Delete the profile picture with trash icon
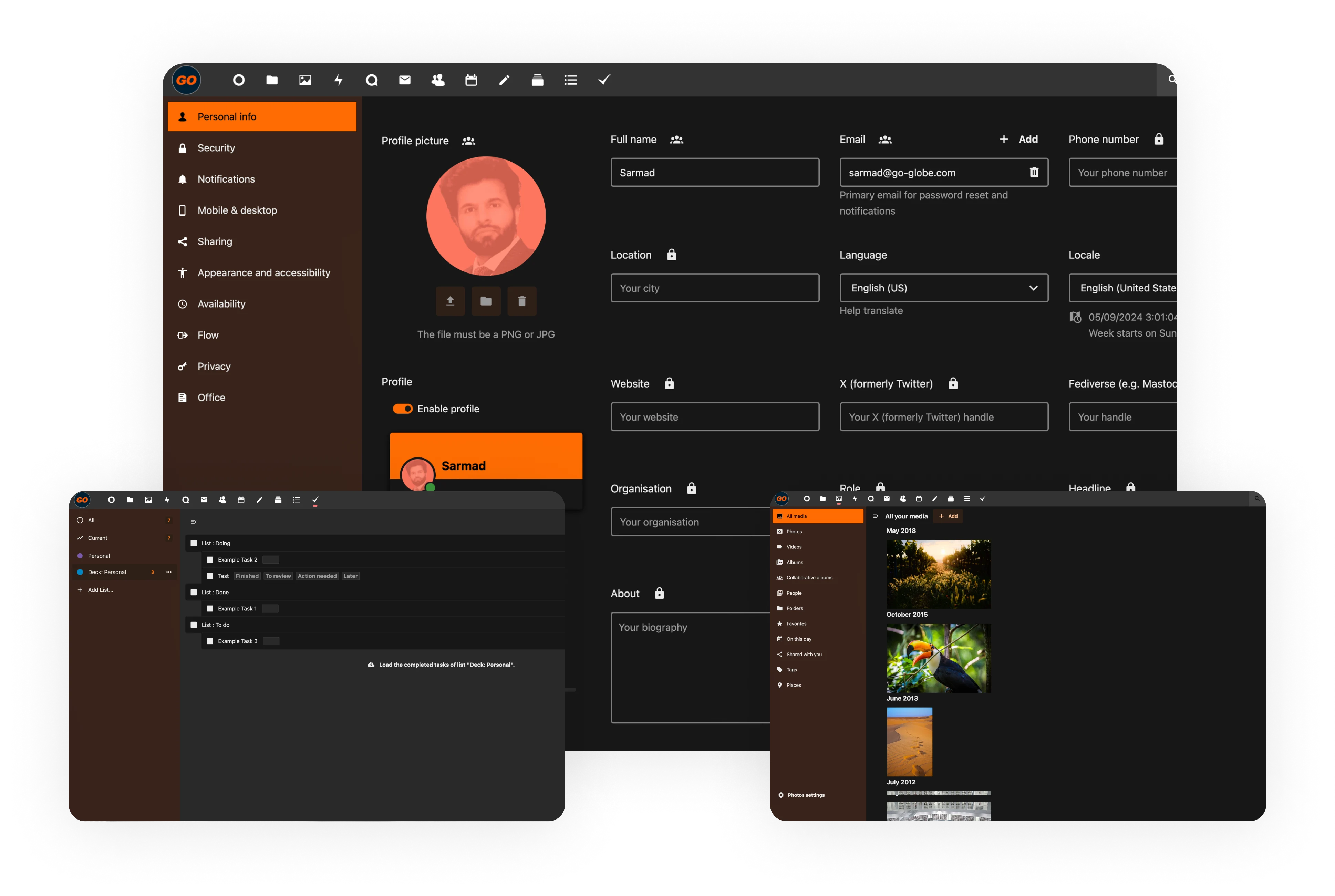This screenshot has height=896, width=1335. pyautogui.click(x=521, y=301)
